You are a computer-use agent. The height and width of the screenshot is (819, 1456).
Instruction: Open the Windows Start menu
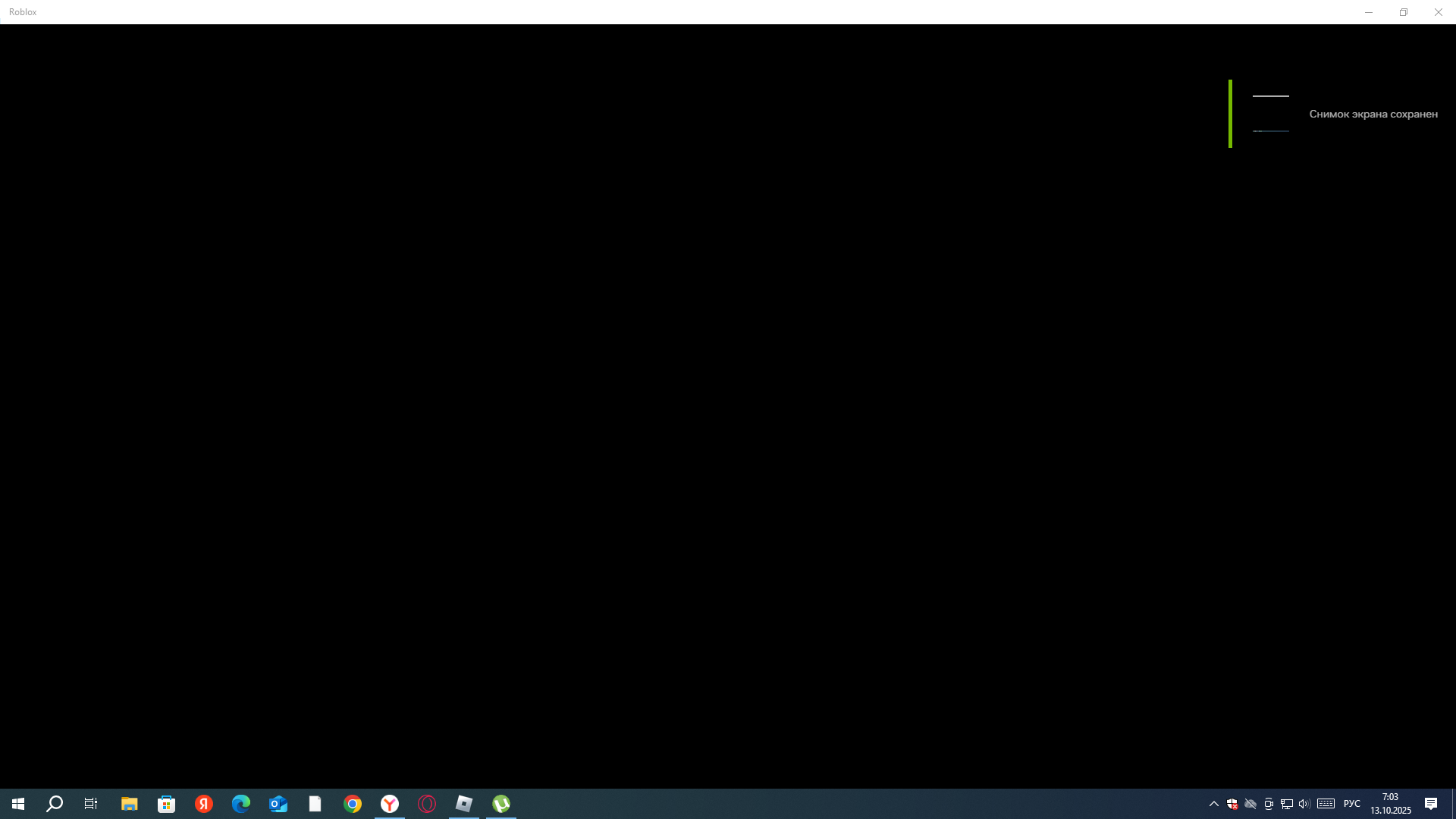18,804
